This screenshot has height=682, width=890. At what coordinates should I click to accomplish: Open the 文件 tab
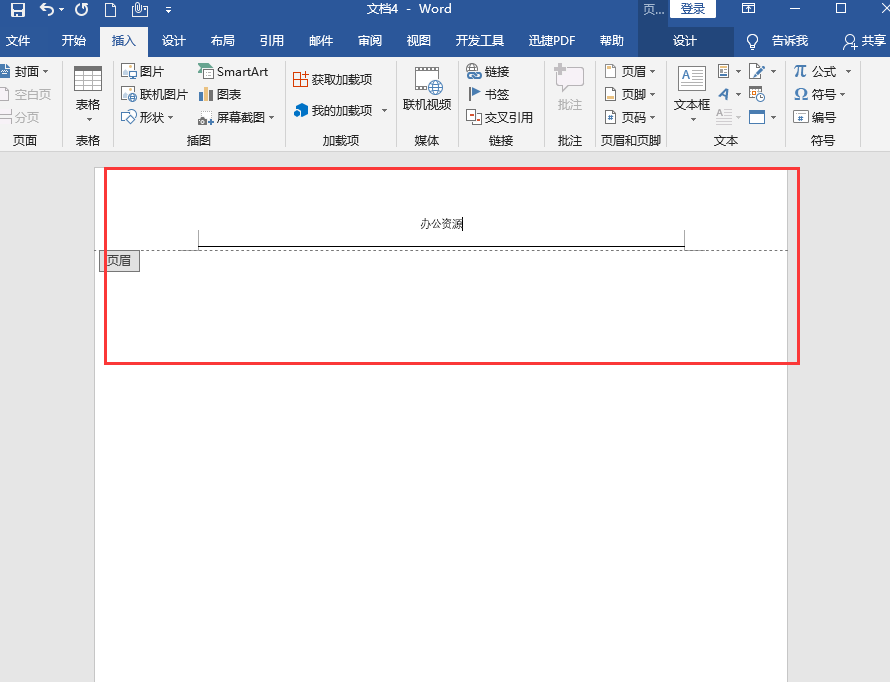[x=18, y=41]
